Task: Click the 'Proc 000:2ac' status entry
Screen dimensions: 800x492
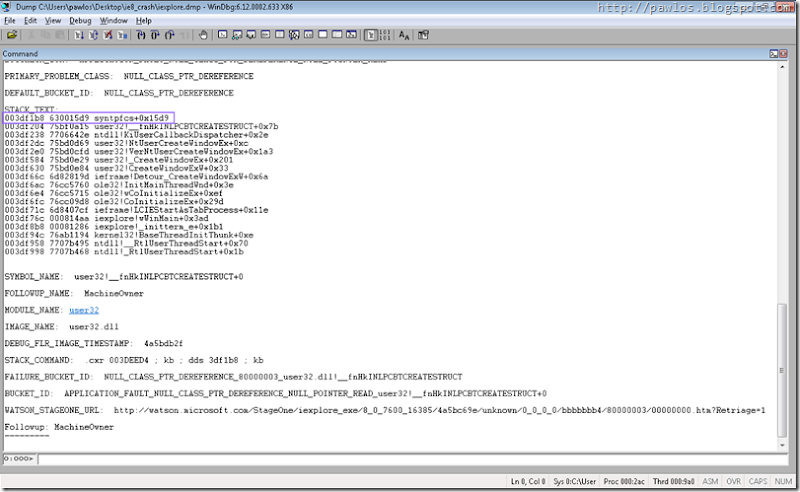Action: (624, 481)
